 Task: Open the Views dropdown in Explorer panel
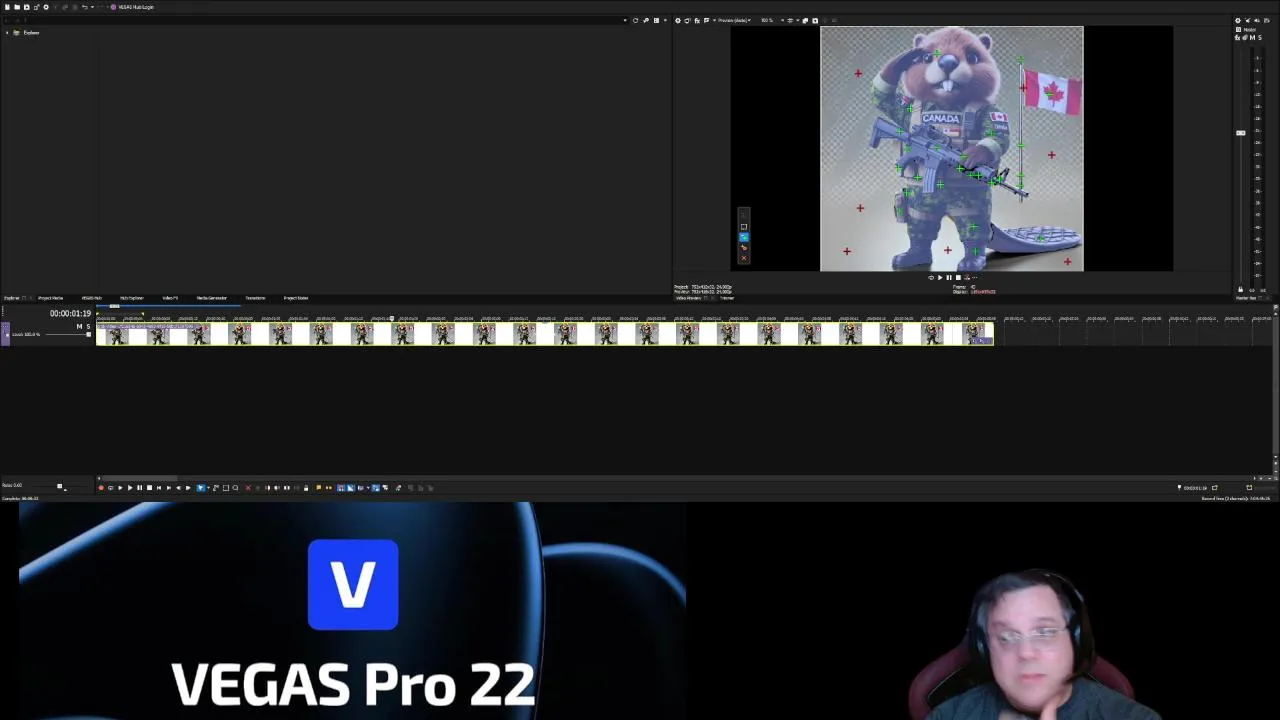point(657,20)
